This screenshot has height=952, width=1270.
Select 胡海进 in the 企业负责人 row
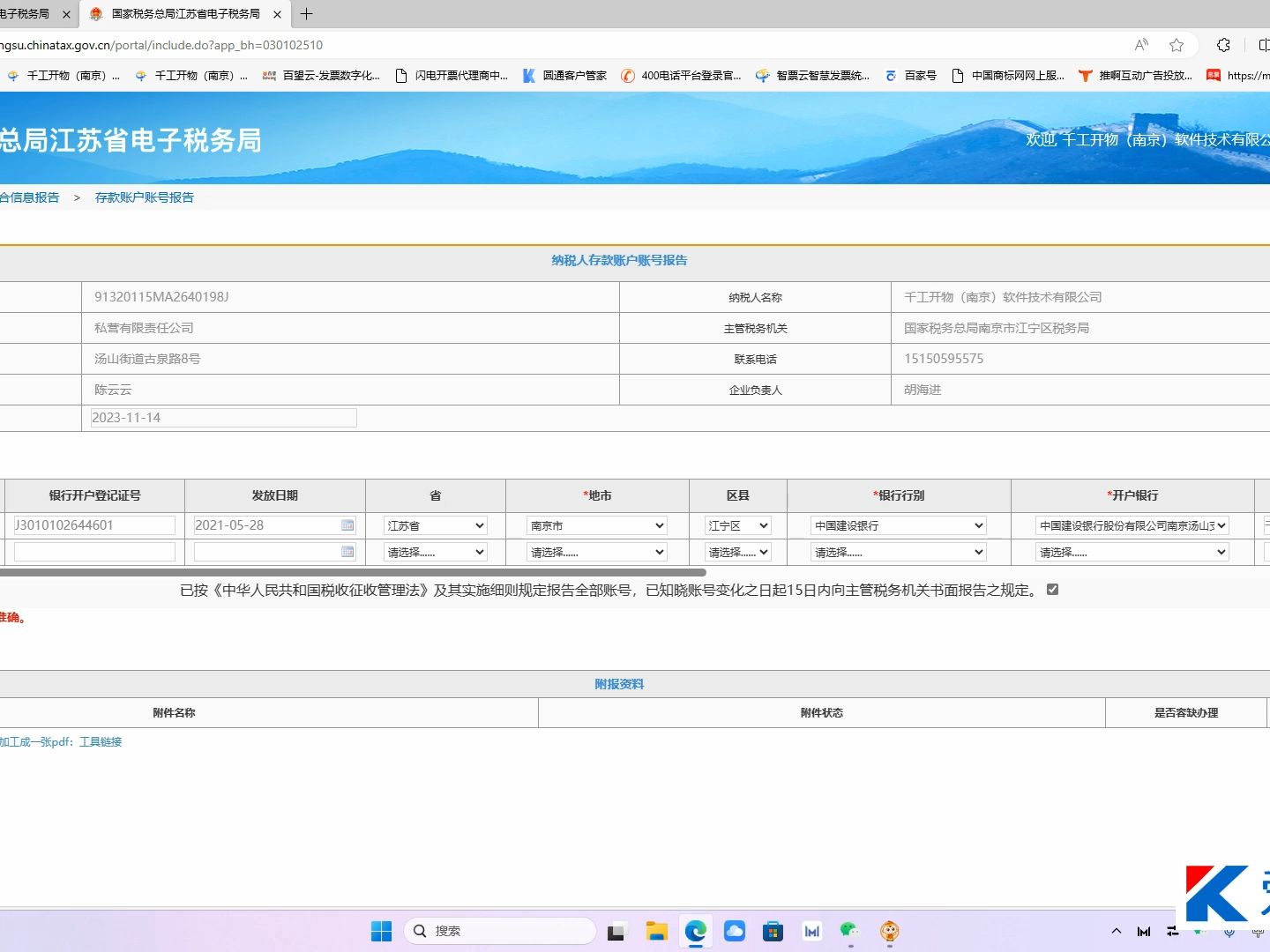pyautogui.click(x=923, y=390)
